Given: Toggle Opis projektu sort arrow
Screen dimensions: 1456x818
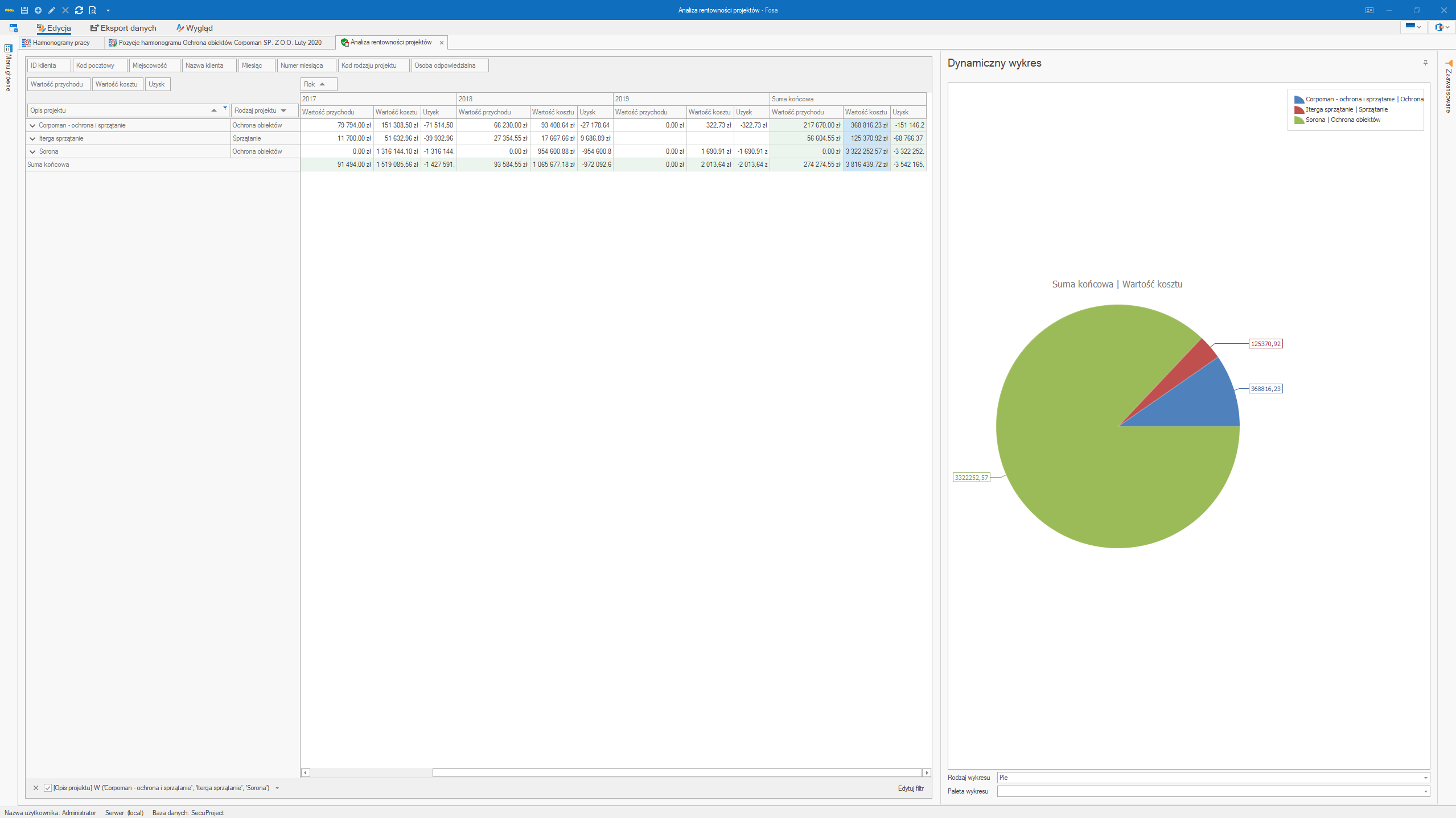Looking at the screenshot, I should (214, 110).
